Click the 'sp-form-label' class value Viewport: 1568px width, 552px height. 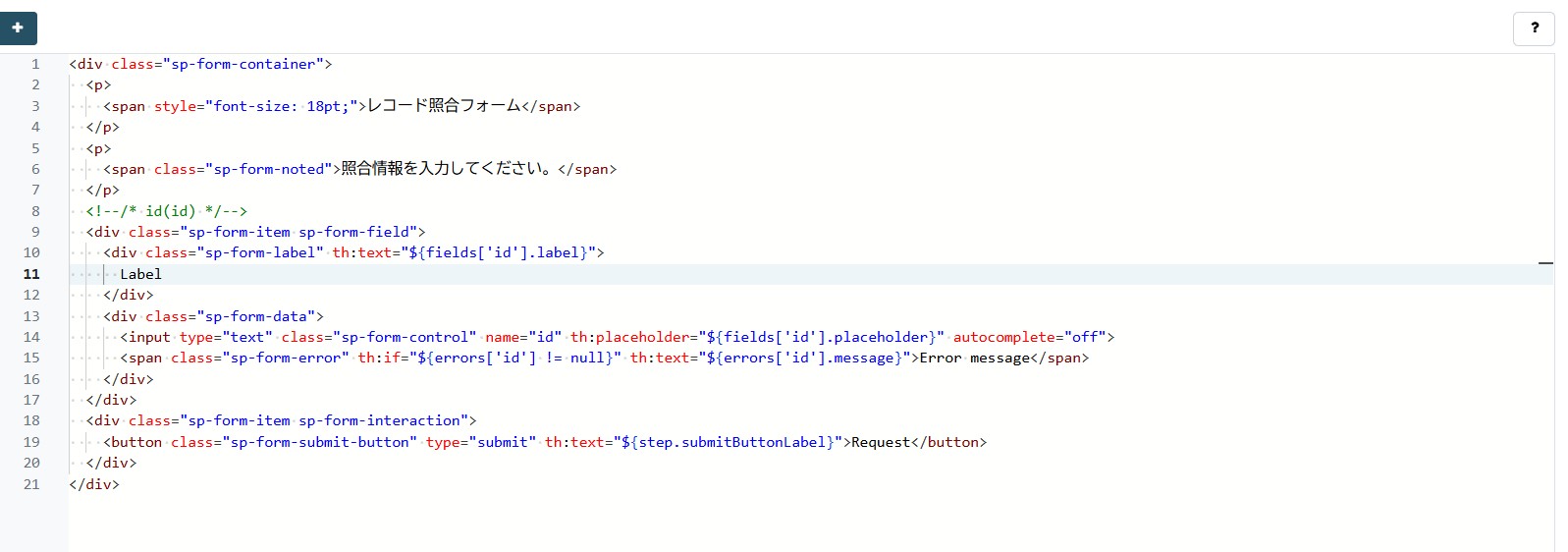(x=260, y=252)
